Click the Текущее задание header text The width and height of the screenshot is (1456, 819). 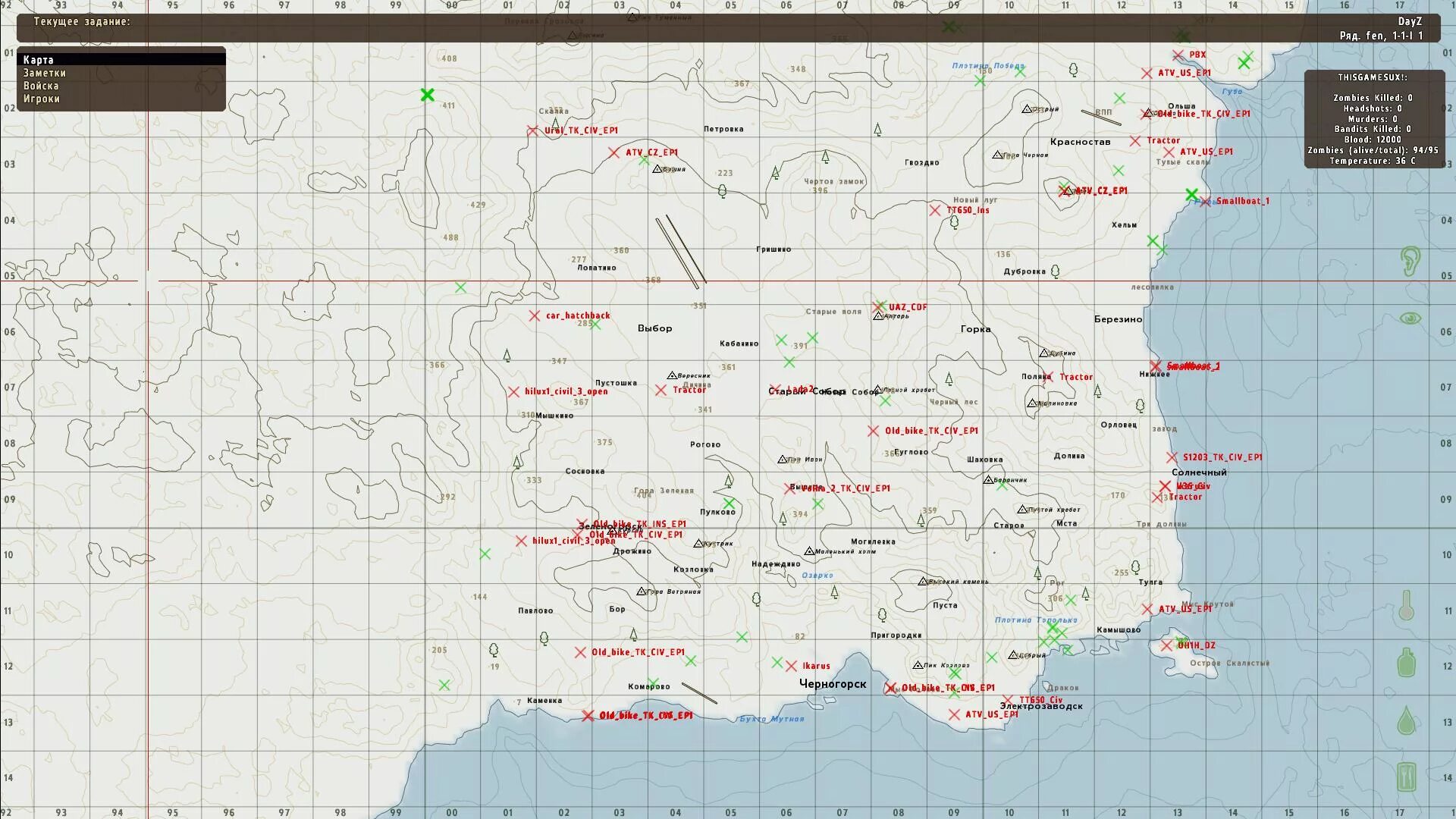pos(82,21)
